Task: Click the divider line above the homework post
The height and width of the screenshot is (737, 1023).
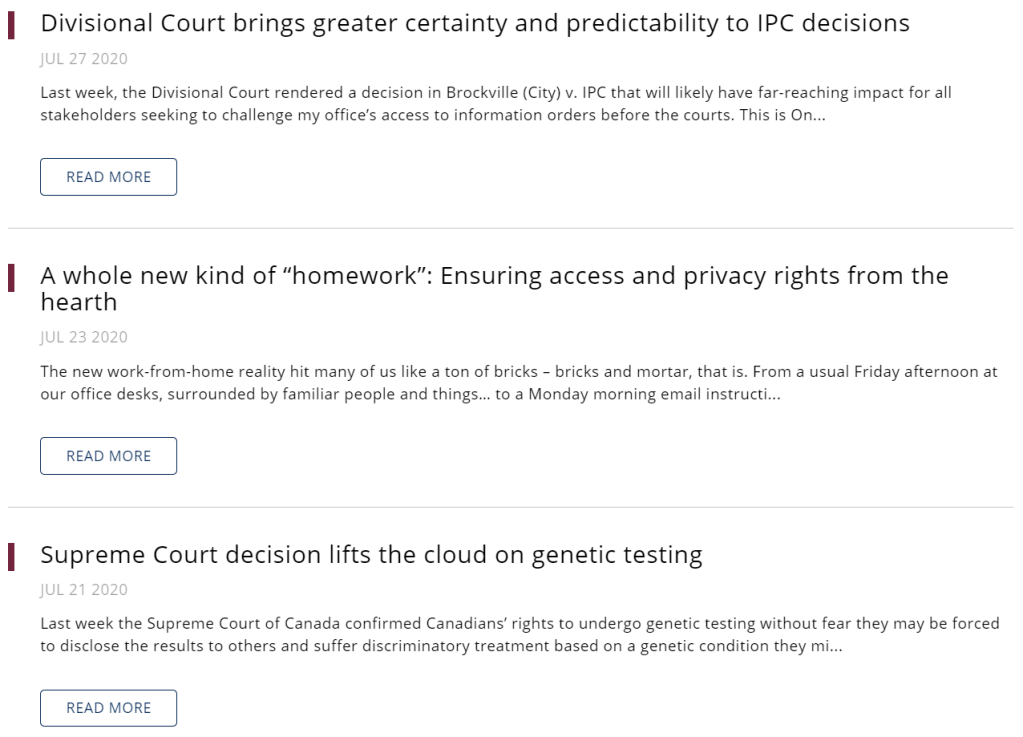Action: click(x=510, y=228)
